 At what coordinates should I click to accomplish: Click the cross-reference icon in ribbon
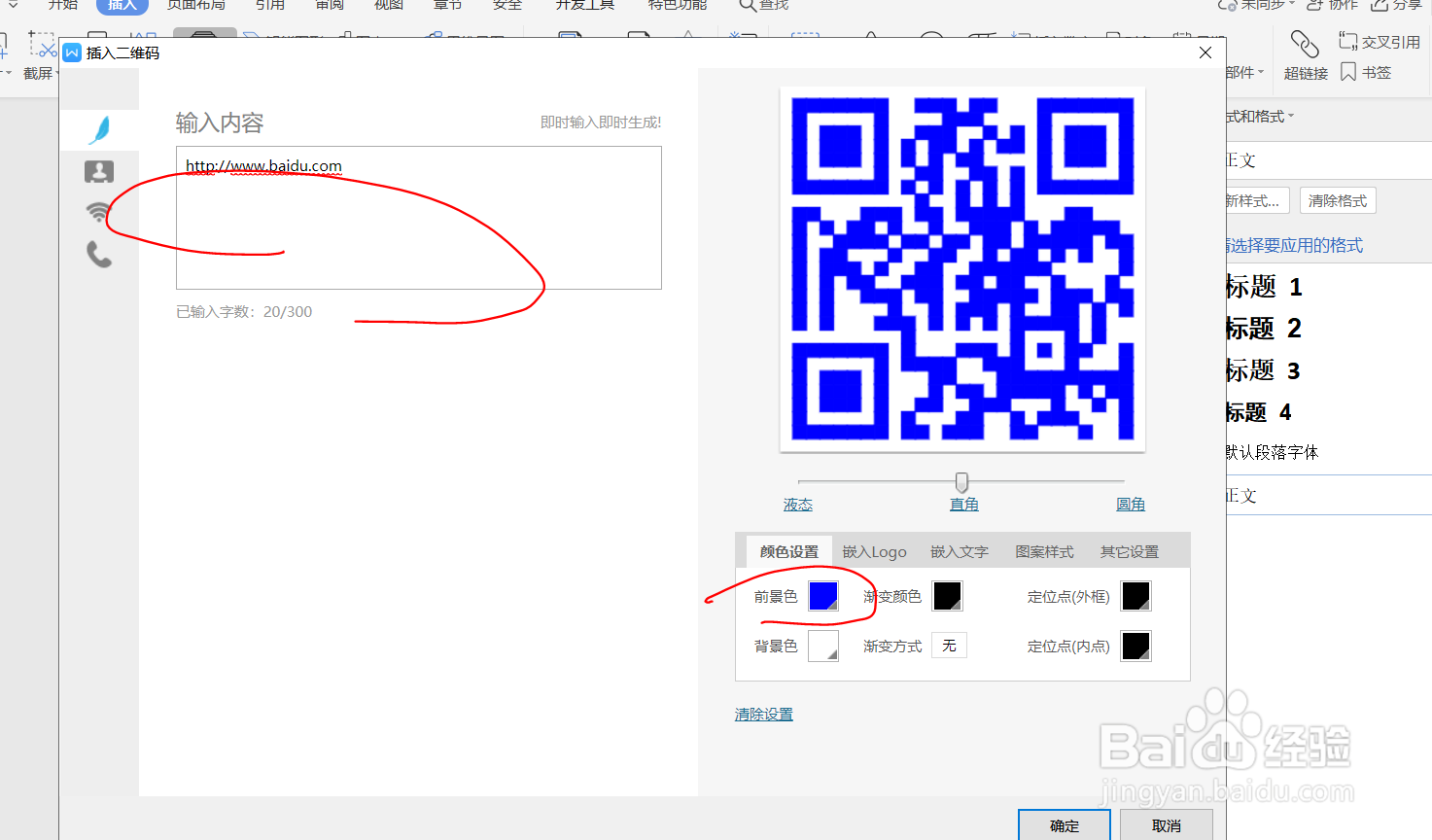(x=1347, y=41)
